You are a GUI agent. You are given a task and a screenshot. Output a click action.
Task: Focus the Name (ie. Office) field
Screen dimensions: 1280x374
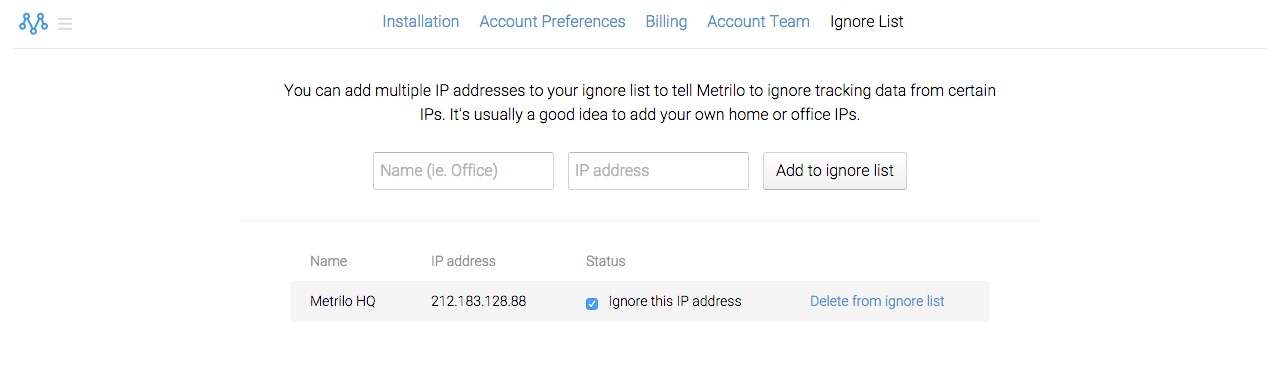pos(463,171)
